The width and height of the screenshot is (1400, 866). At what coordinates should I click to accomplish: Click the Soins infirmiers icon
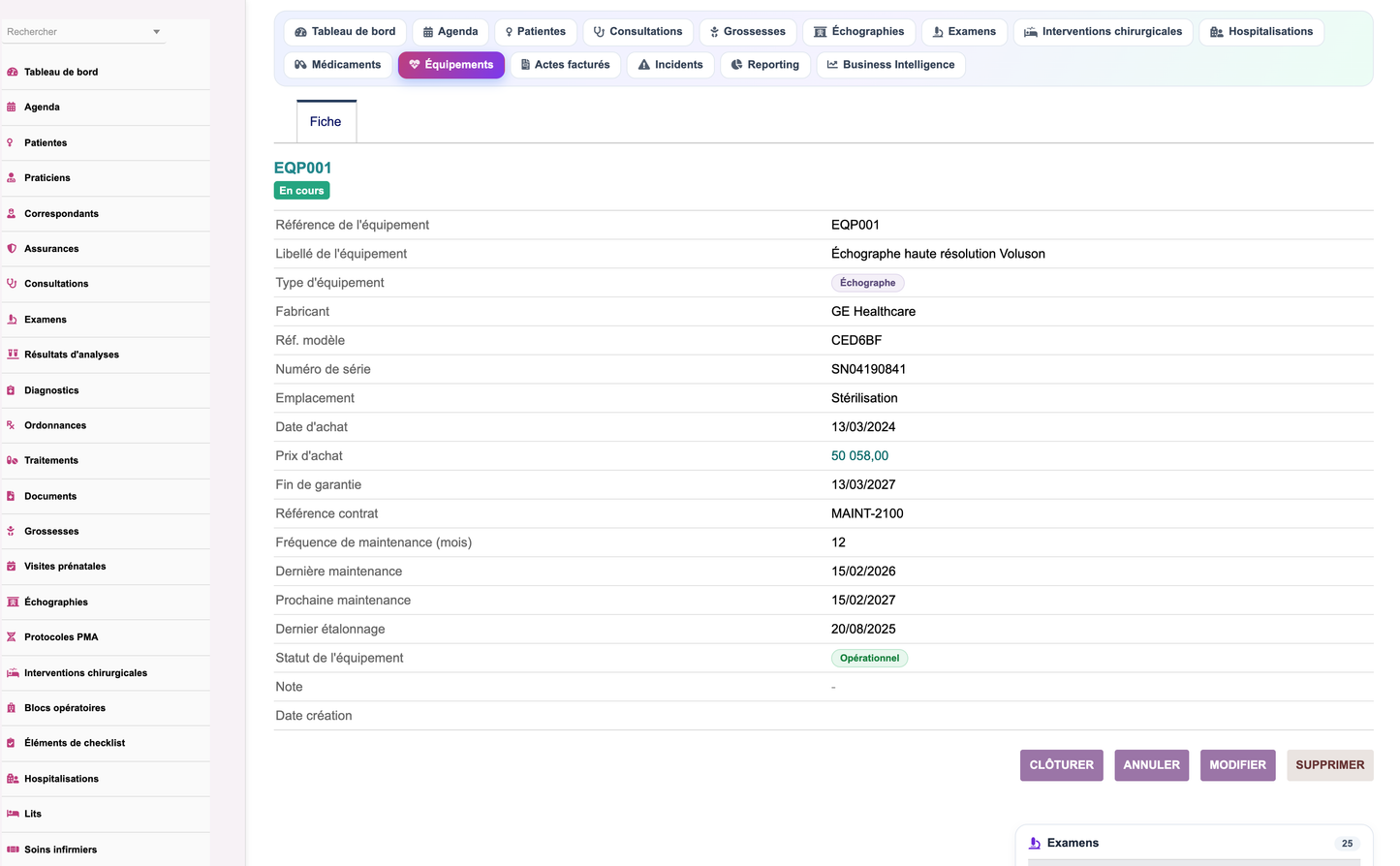point(13,850)
